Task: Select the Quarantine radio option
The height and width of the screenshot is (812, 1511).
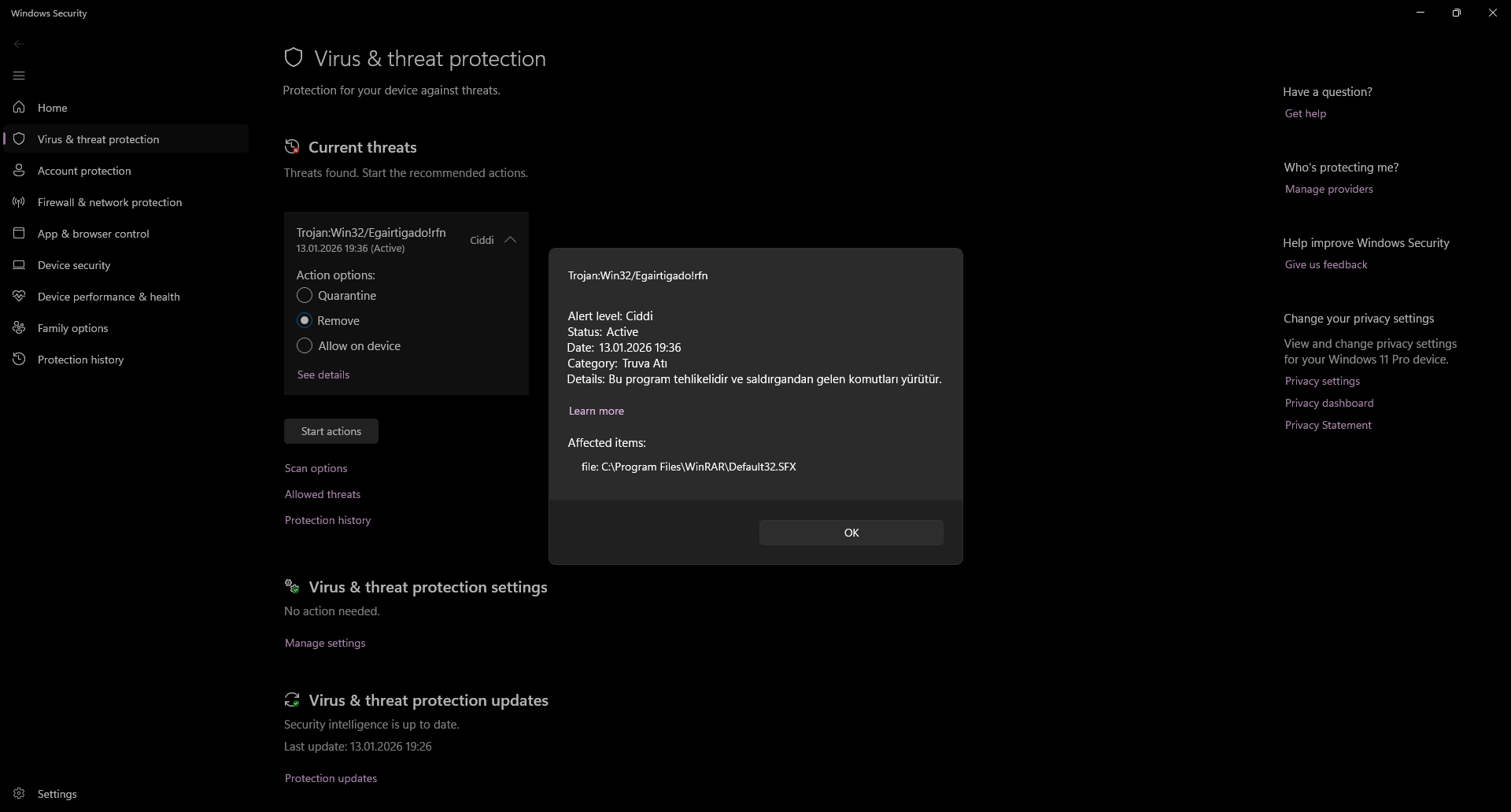Action: (305, 296)
